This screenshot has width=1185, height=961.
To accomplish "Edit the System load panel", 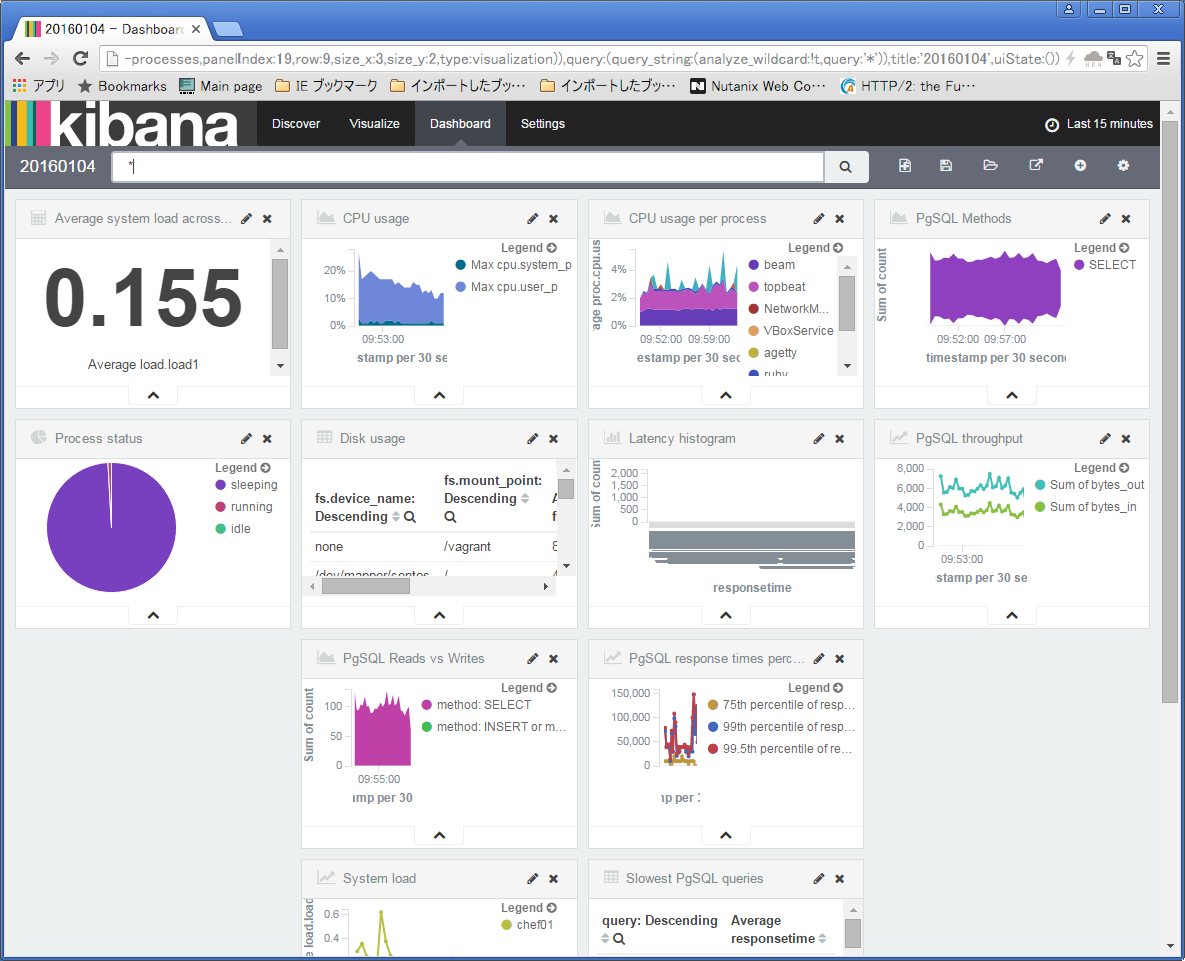I will coord(533,878).
